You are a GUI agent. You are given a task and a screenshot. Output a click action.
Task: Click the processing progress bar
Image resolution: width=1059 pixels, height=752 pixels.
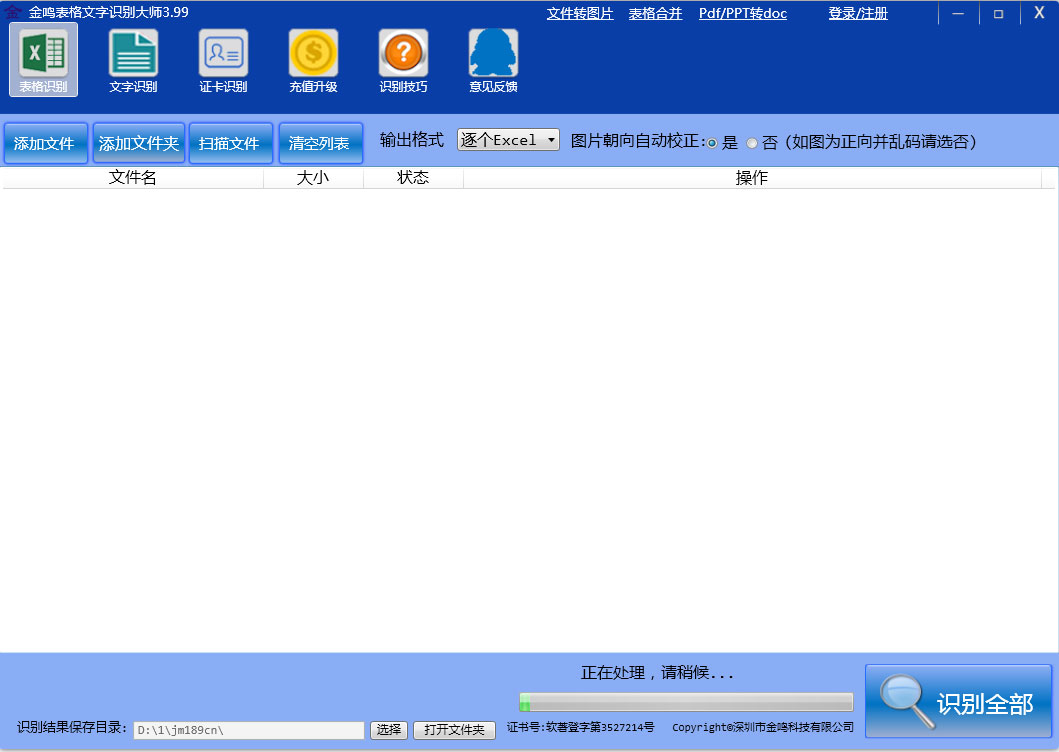[685, 700]
